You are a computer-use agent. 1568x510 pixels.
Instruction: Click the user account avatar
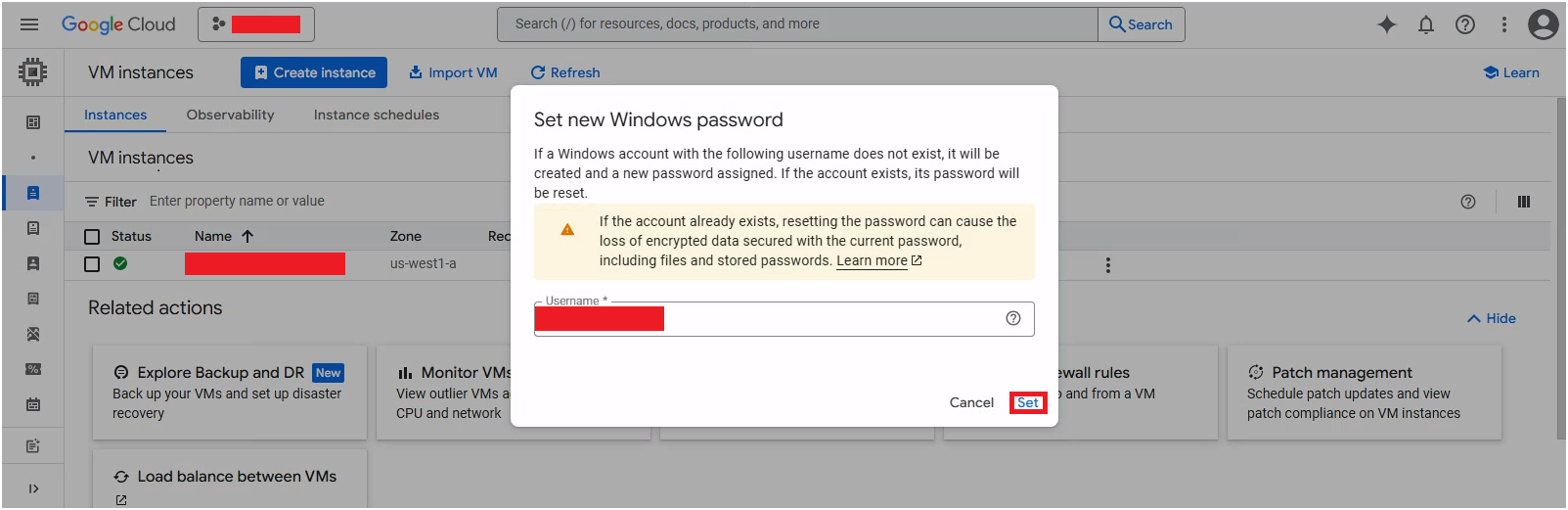tap(1544, 24)
